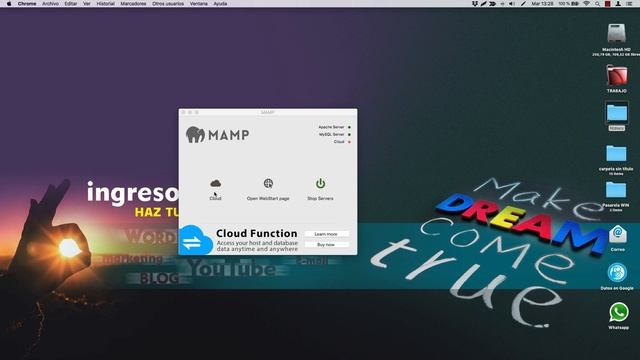Click the clock showing Mar 13:28

(542, 4)
